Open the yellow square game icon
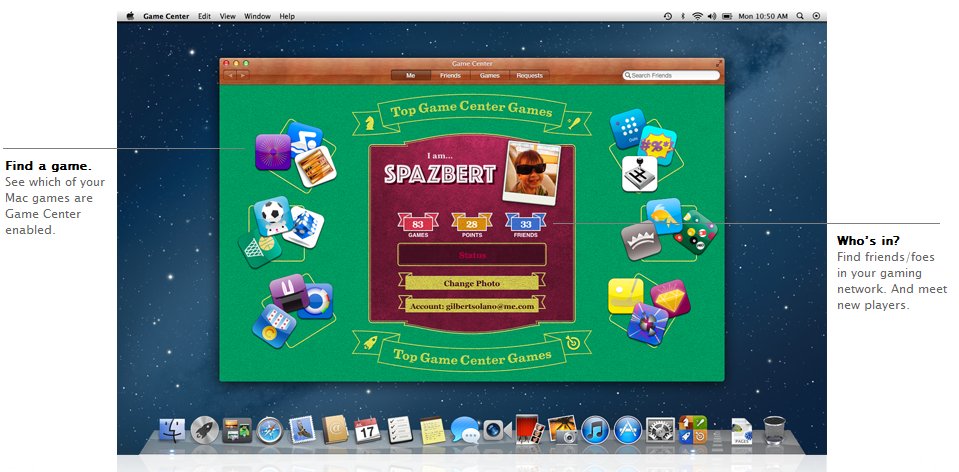 click(626, 296)
